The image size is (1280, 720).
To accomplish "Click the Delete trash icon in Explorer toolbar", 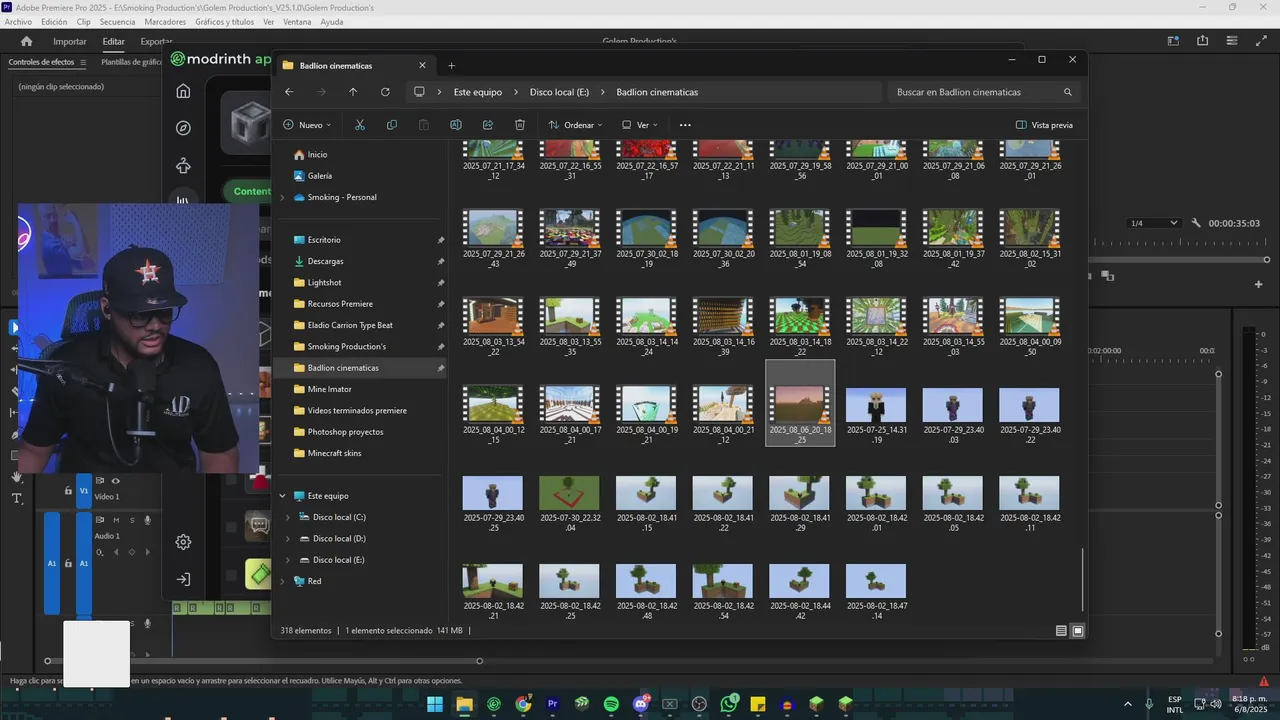I will coord(520,125).
